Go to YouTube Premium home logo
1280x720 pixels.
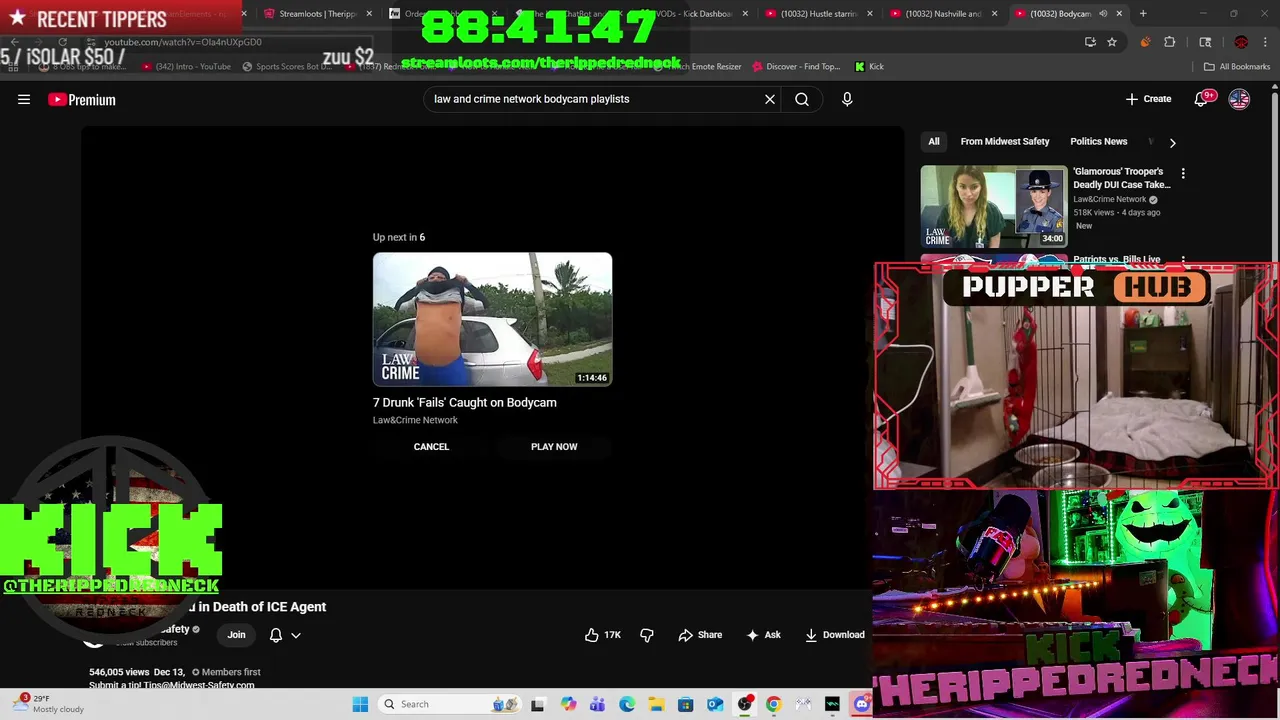(82, 99)
